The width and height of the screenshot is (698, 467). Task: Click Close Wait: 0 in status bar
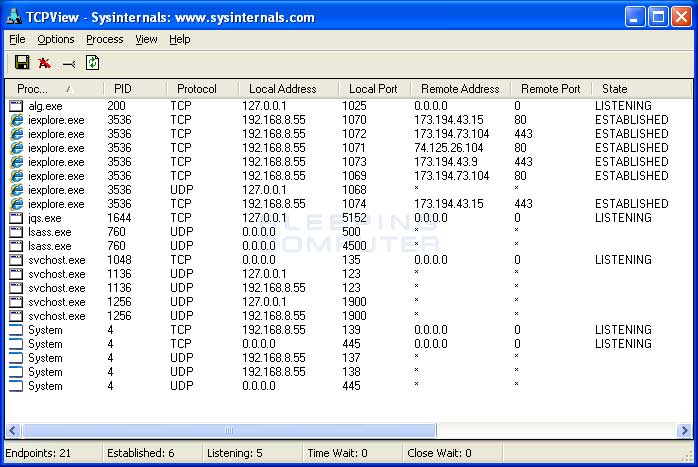[439, 453]
